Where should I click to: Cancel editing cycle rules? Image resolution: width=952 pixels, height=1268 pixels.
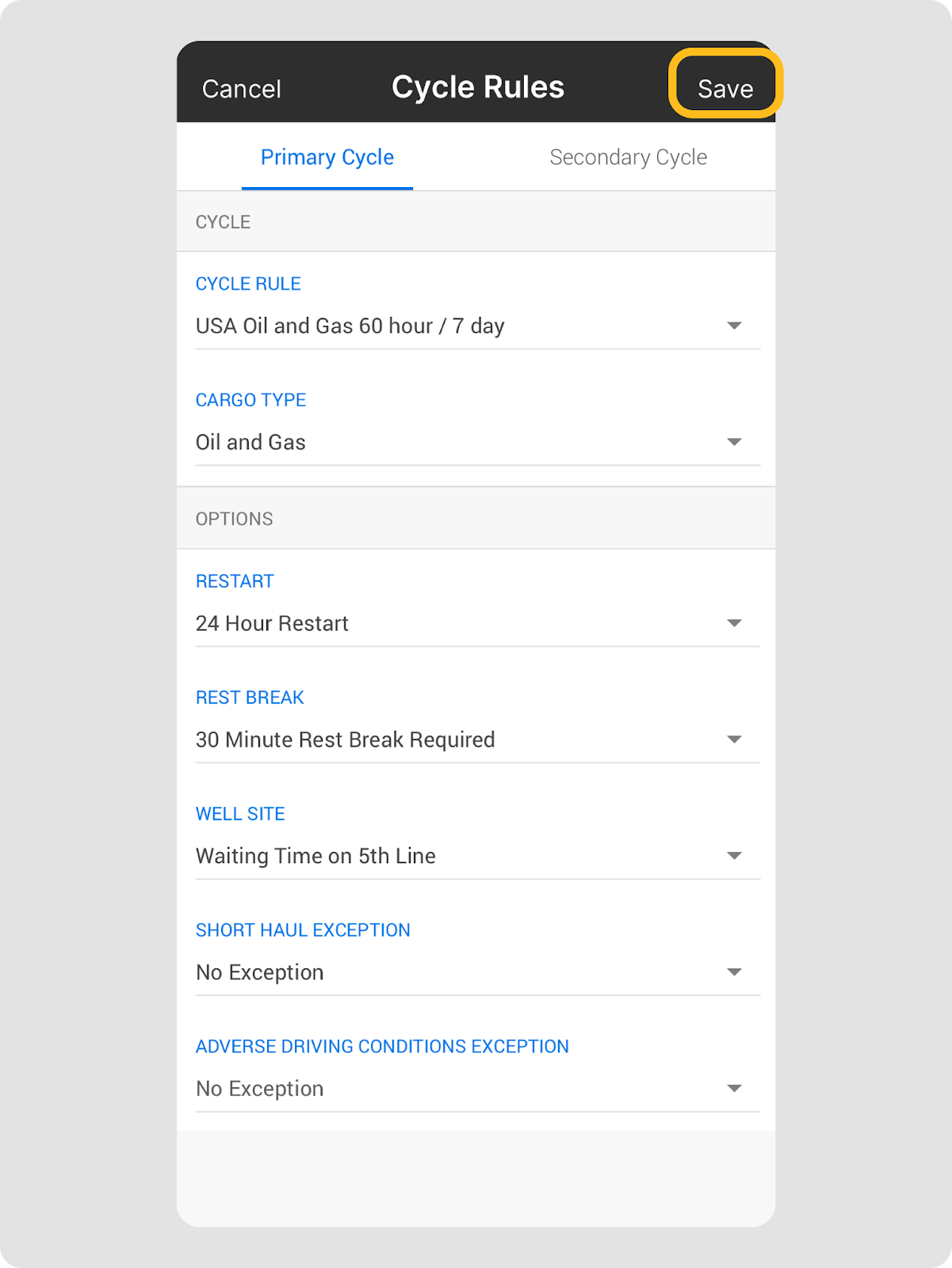(242, 89)
